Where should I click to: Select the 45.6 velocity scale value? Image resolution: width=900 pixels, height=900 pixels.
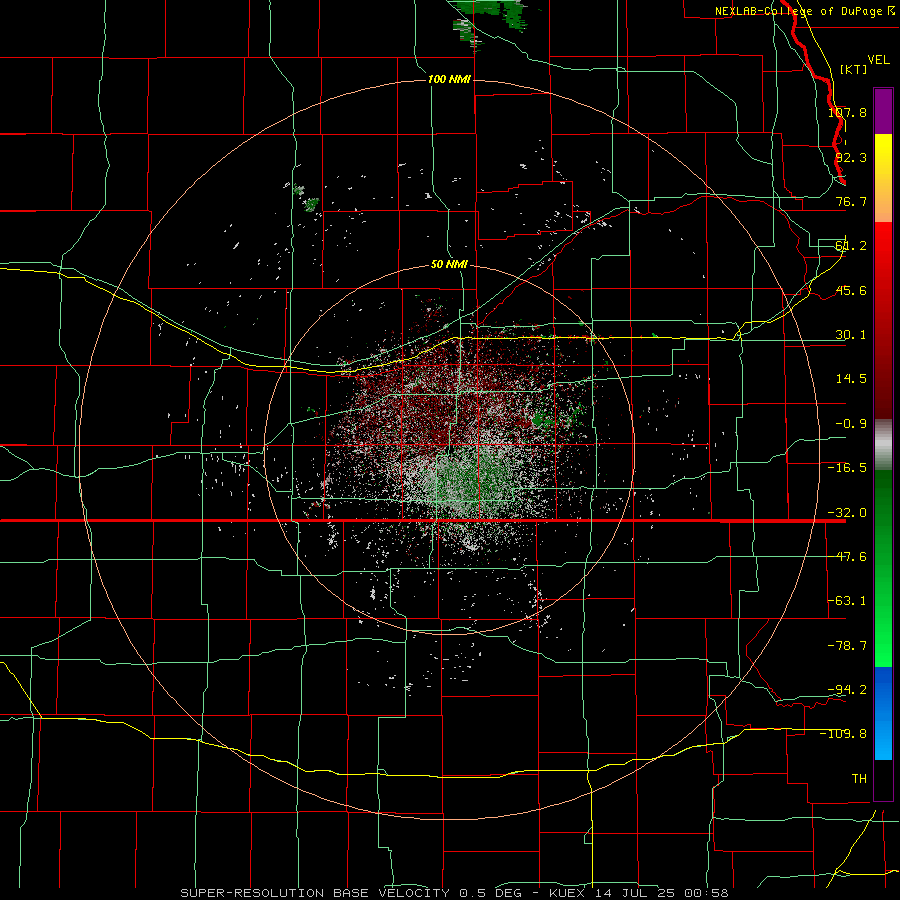coord(851,290)
